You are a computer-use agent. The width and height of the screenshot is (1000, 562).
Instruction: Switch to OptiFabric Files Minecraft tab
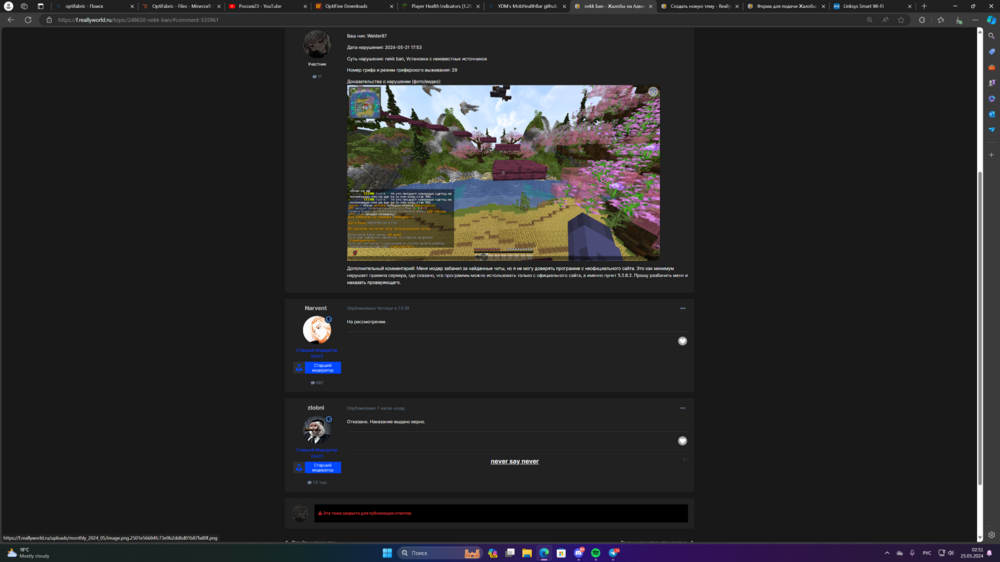click(x=180, y=6)
